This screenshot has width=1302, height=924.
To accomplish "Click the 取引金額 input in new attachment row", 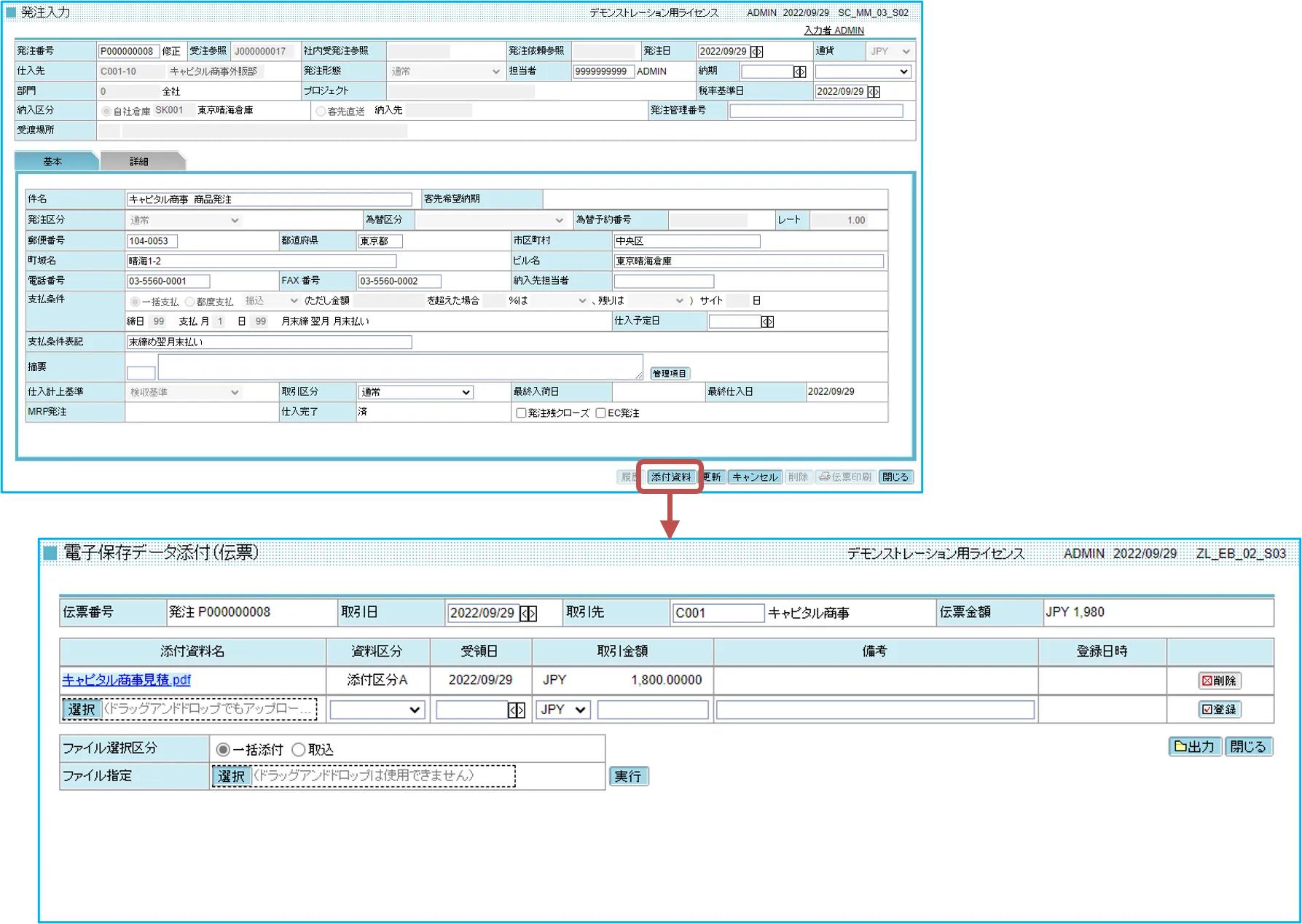I will [x=653, y=710].
